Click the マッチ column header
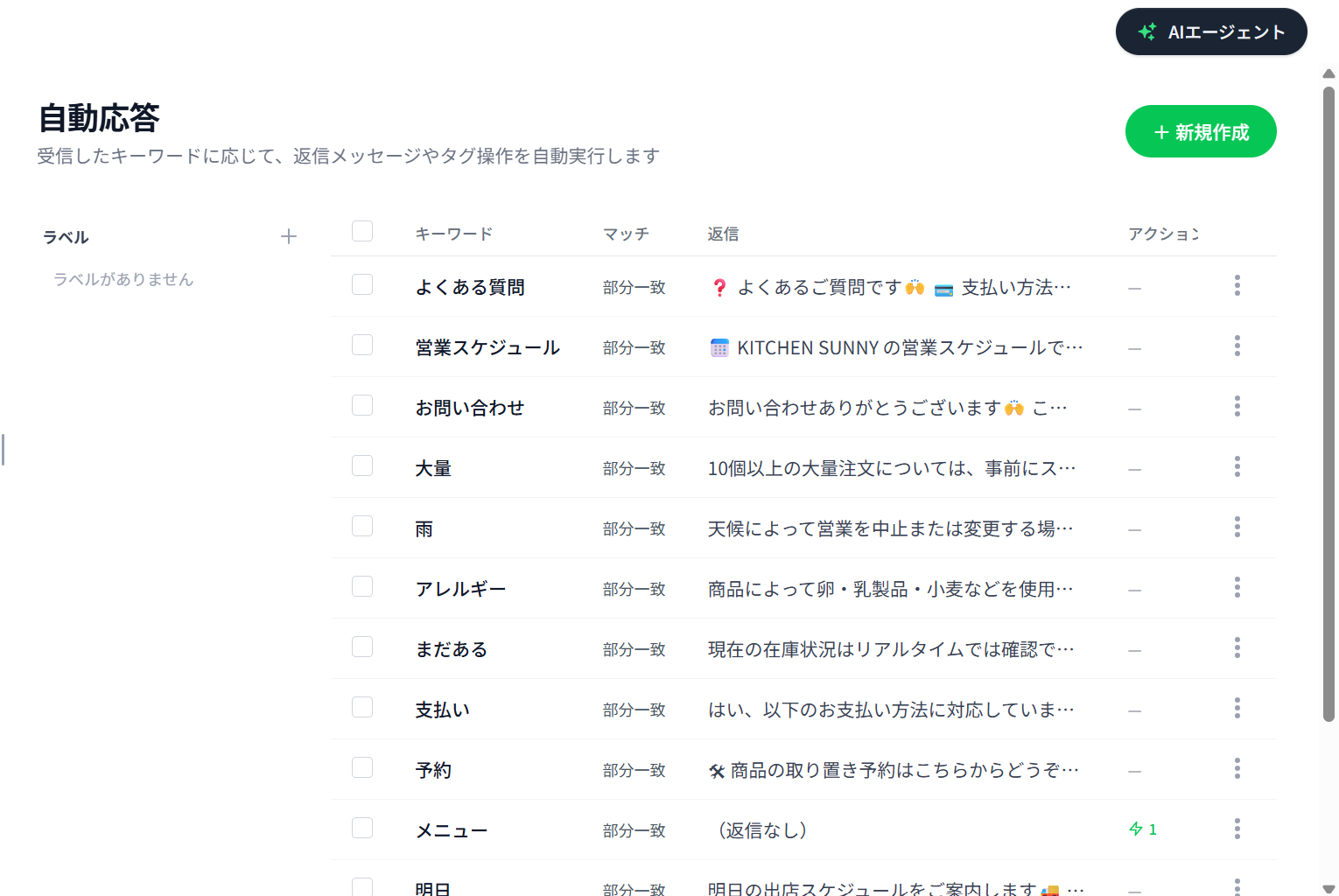This screenshot has width=1339, height=896. [626, 234]
